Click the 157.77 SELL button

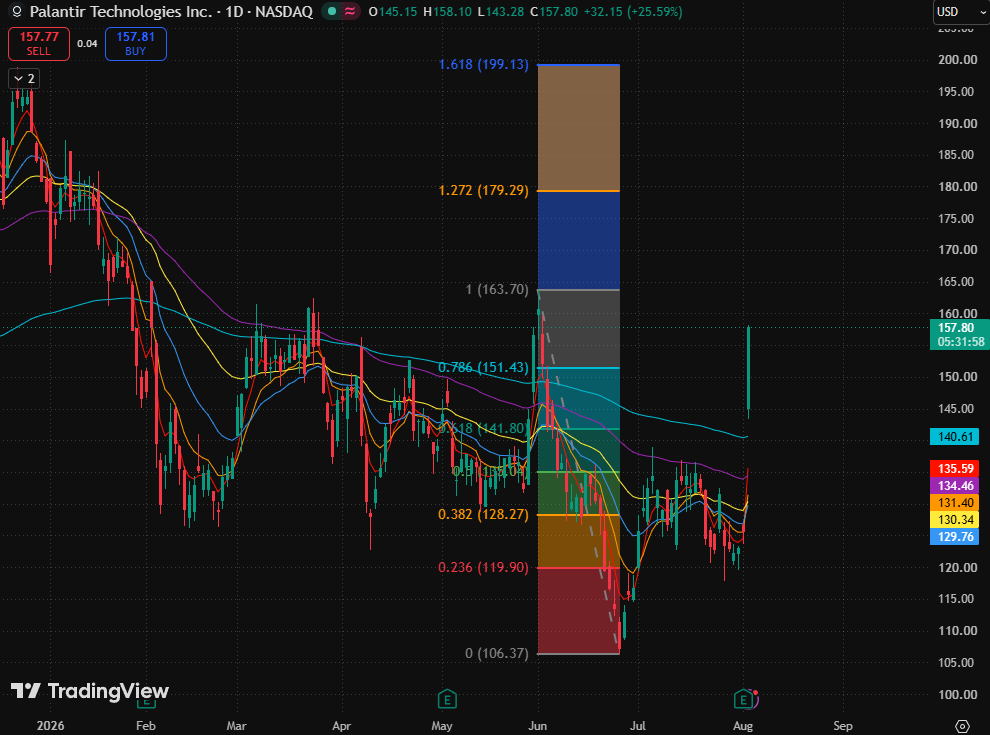coord(39,44)
